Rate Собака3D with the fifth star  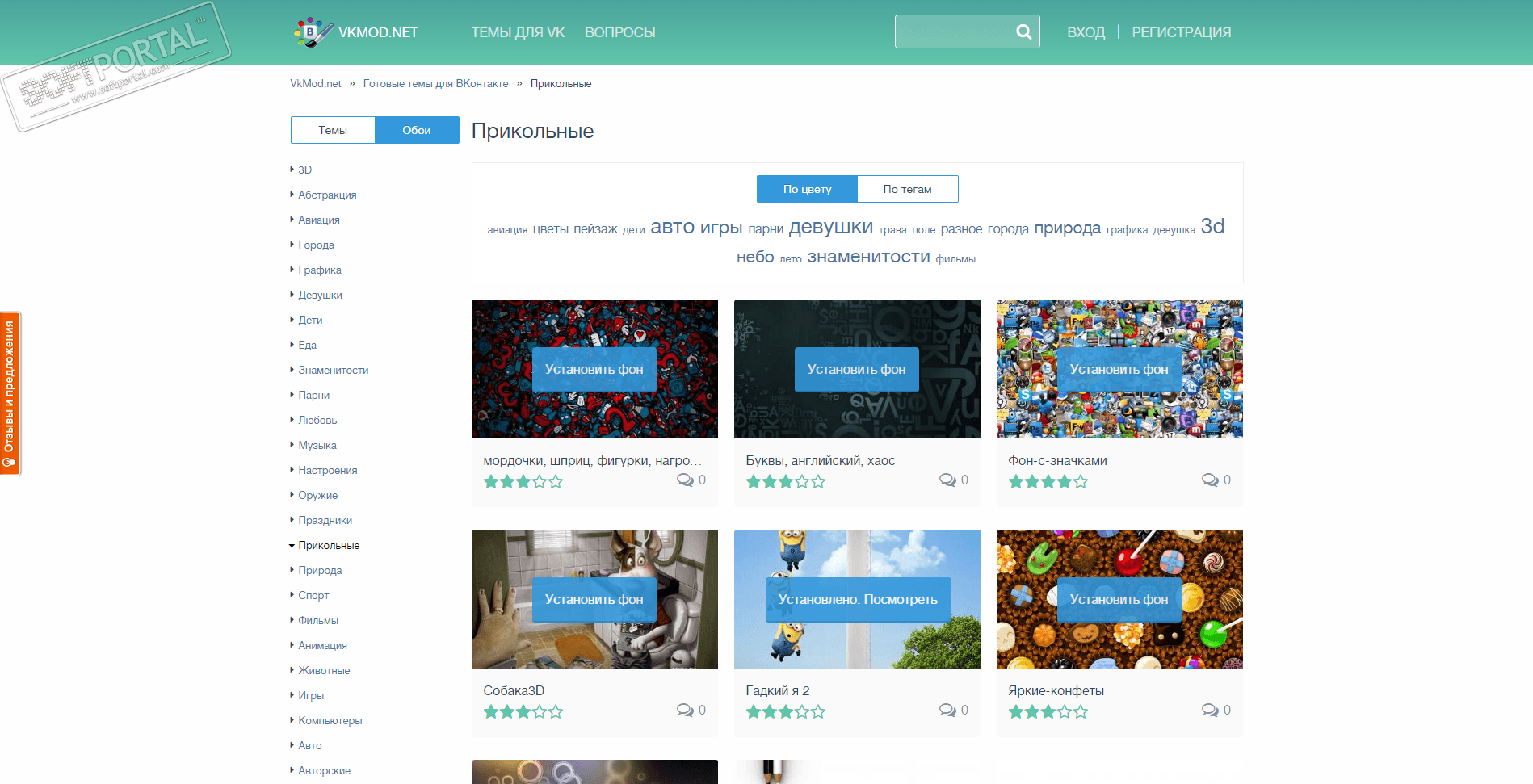tap(556, 712)
